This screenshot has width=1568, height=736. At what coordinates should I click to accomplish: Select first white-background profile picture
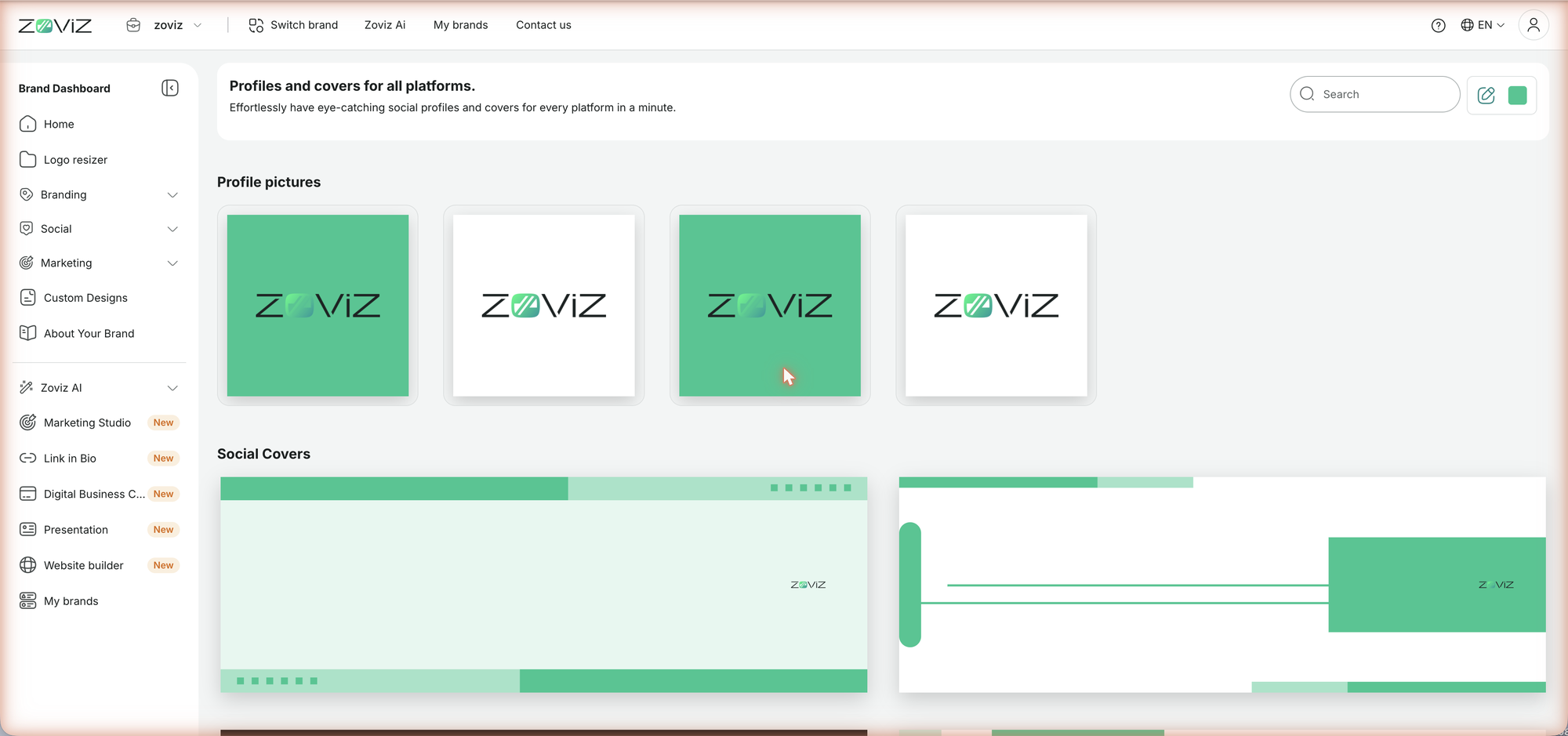(544, 306)
